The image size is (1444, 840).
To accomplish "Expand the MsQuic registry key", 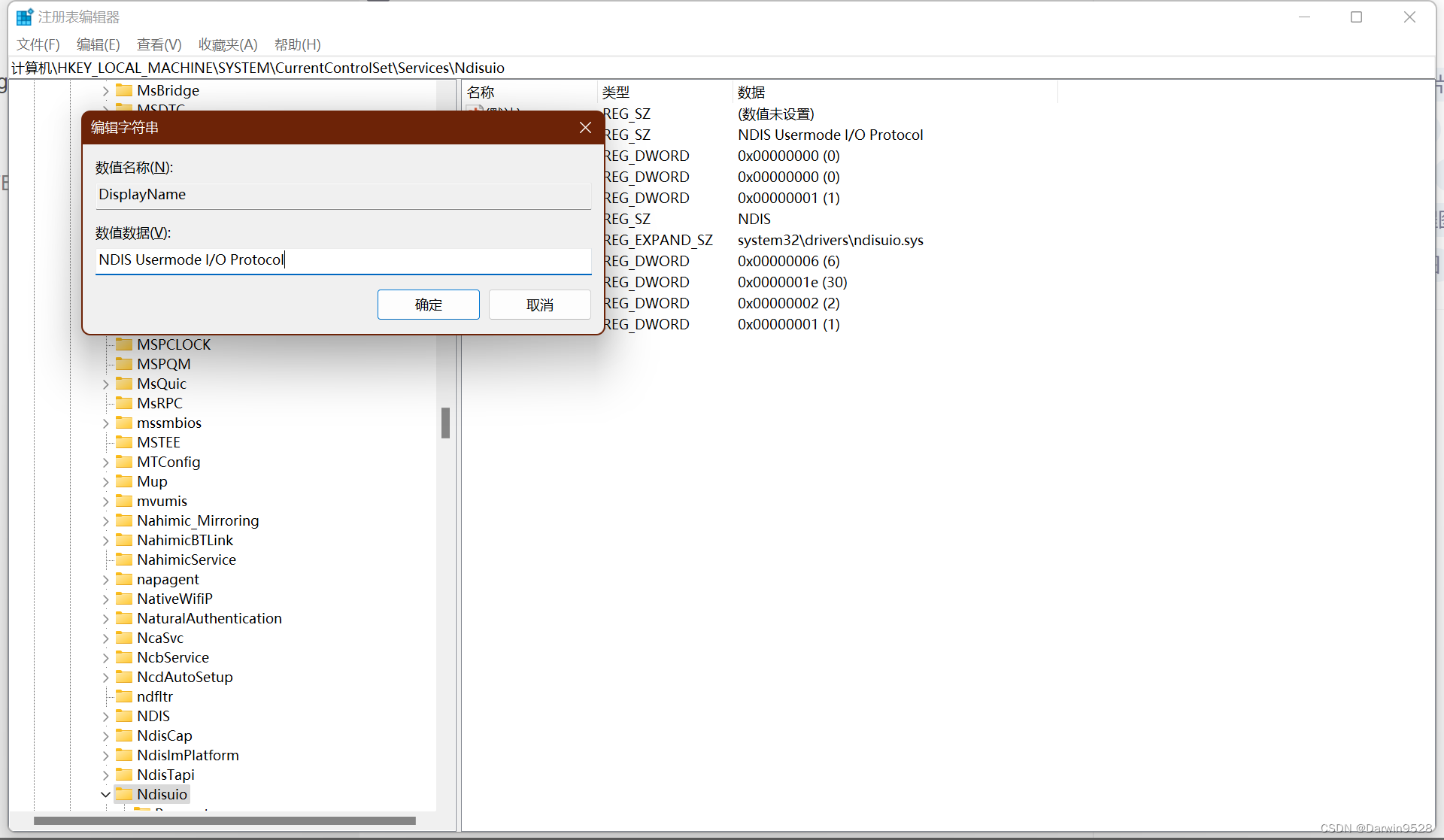I will click(105, 384).
